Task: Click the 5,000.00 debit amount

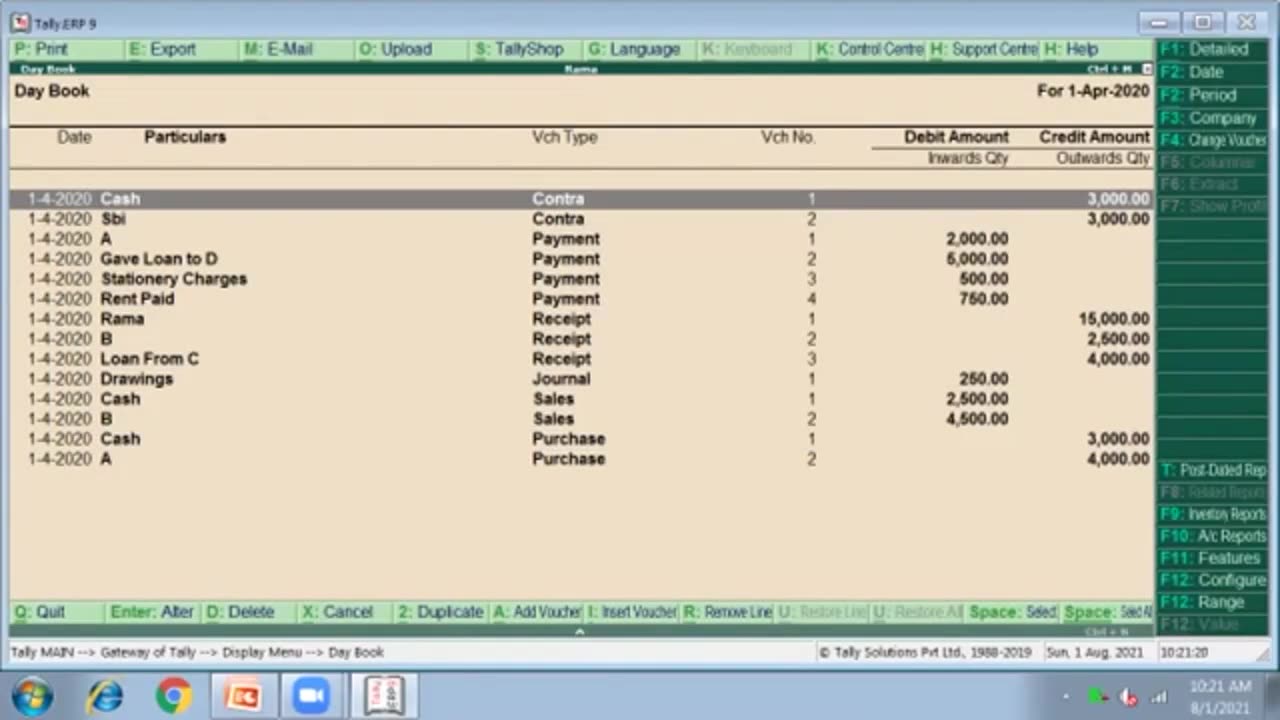Action: (x=977, y=259)
